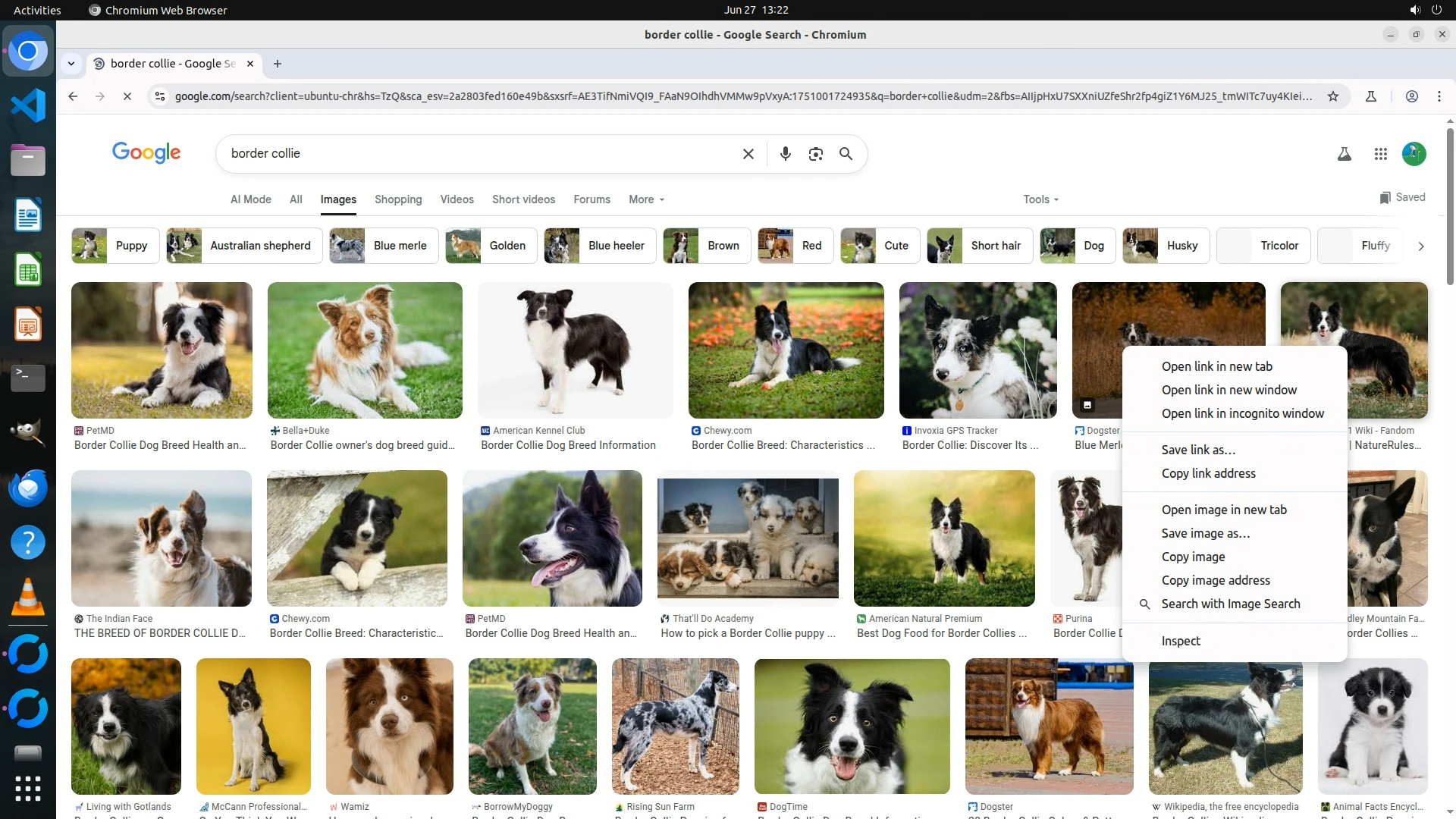The image size is (1456, 819).
Task: Select the Blue merle filter chip
Action: pyautogui.click(x=384, y=246)
